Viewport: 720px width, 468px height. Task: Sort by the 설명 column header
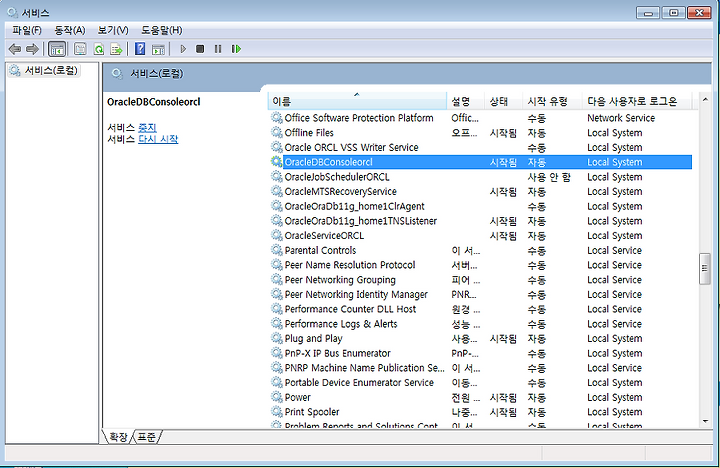tap(465, 101)
